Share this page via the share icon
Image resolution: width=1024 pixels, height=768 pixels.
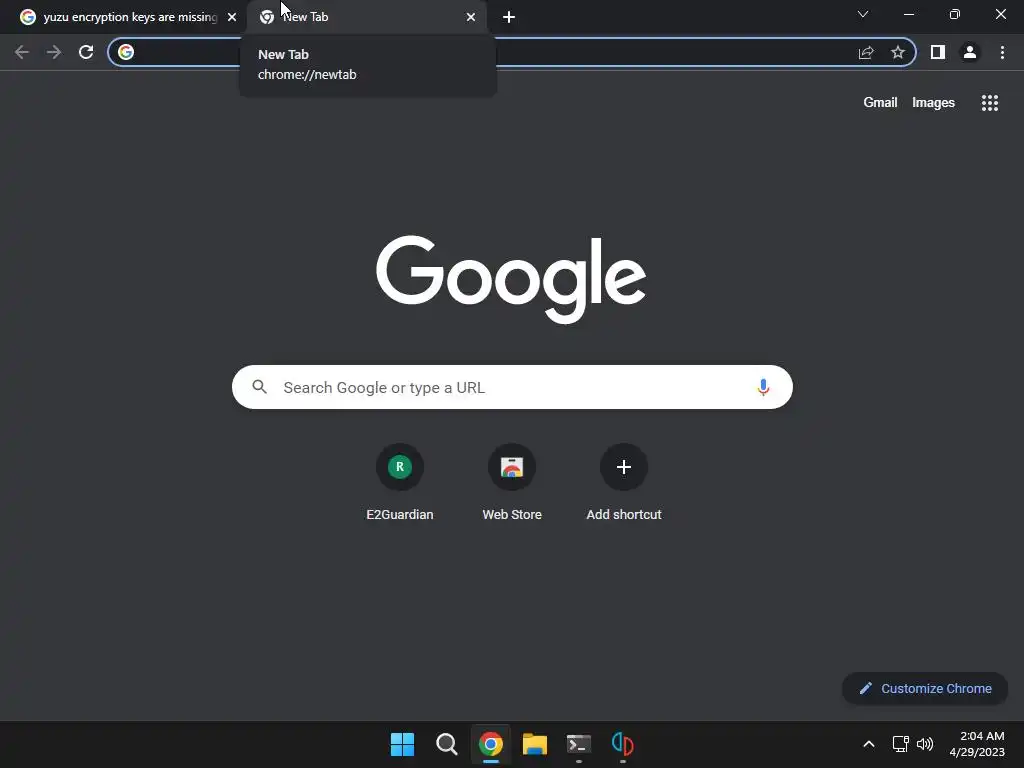coord(866,52)
